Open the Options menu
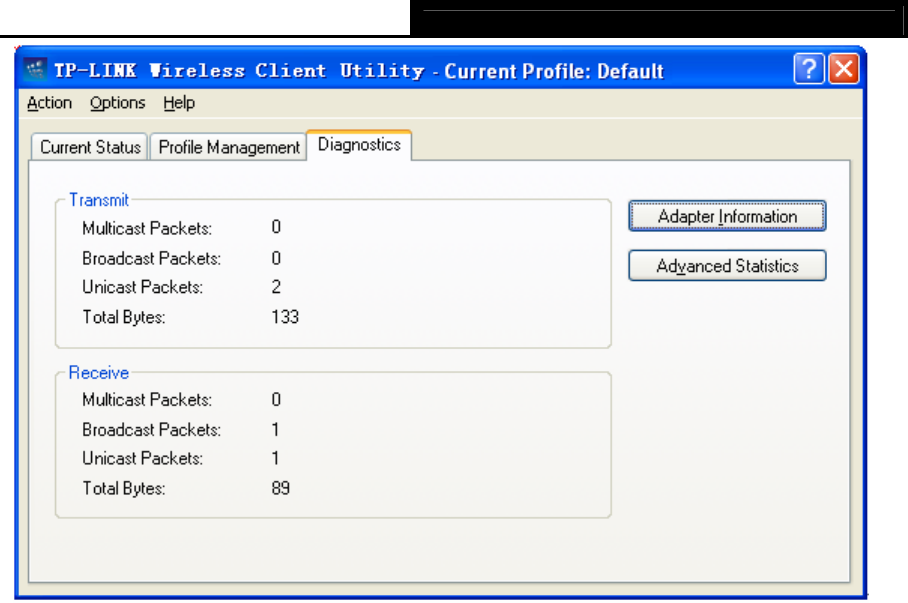Screen dimensions: 908x603 [118, 103]
